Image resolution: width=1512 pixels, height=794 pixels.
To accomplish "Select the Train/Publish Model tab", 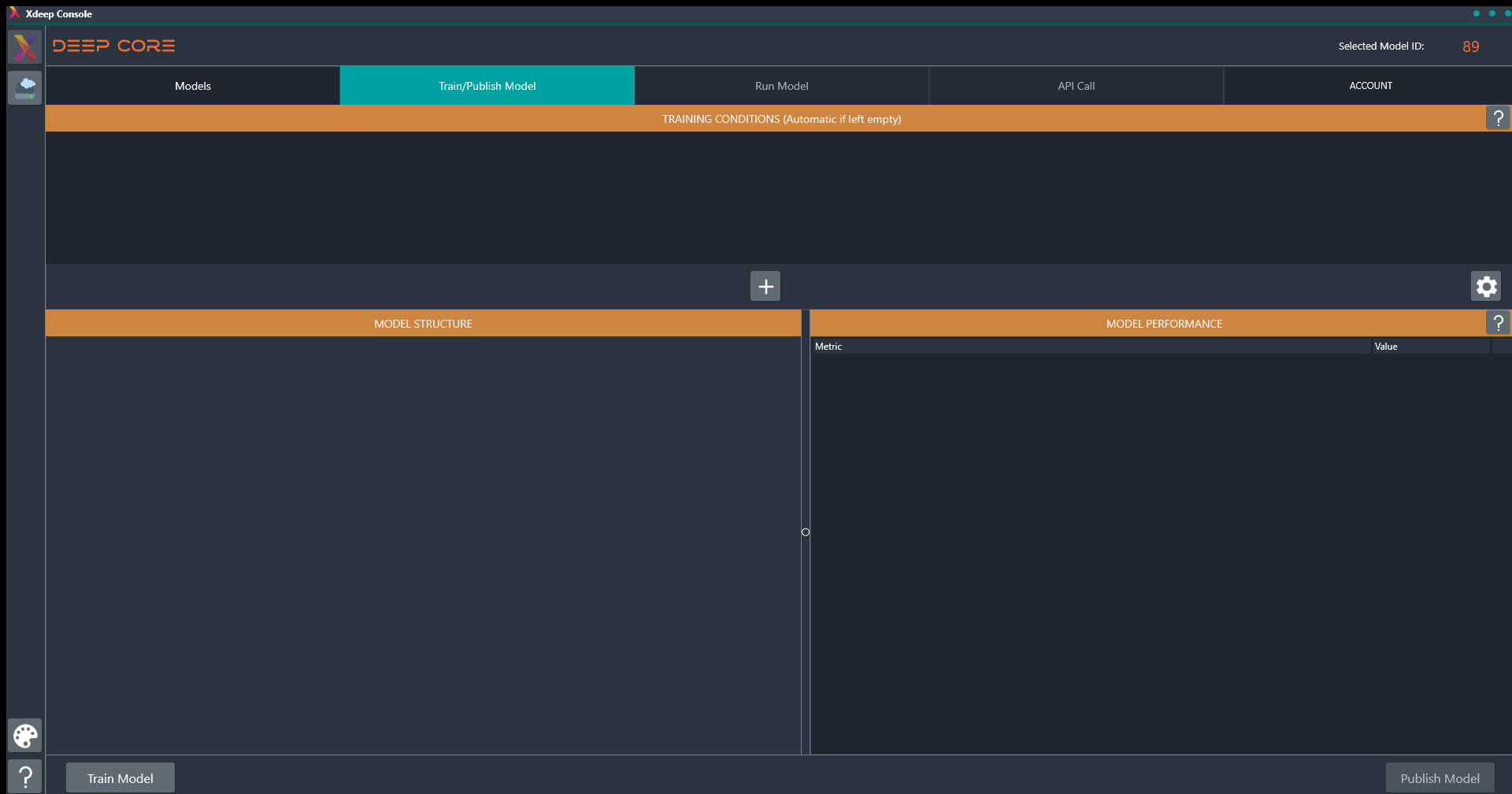I will (487, 86).
